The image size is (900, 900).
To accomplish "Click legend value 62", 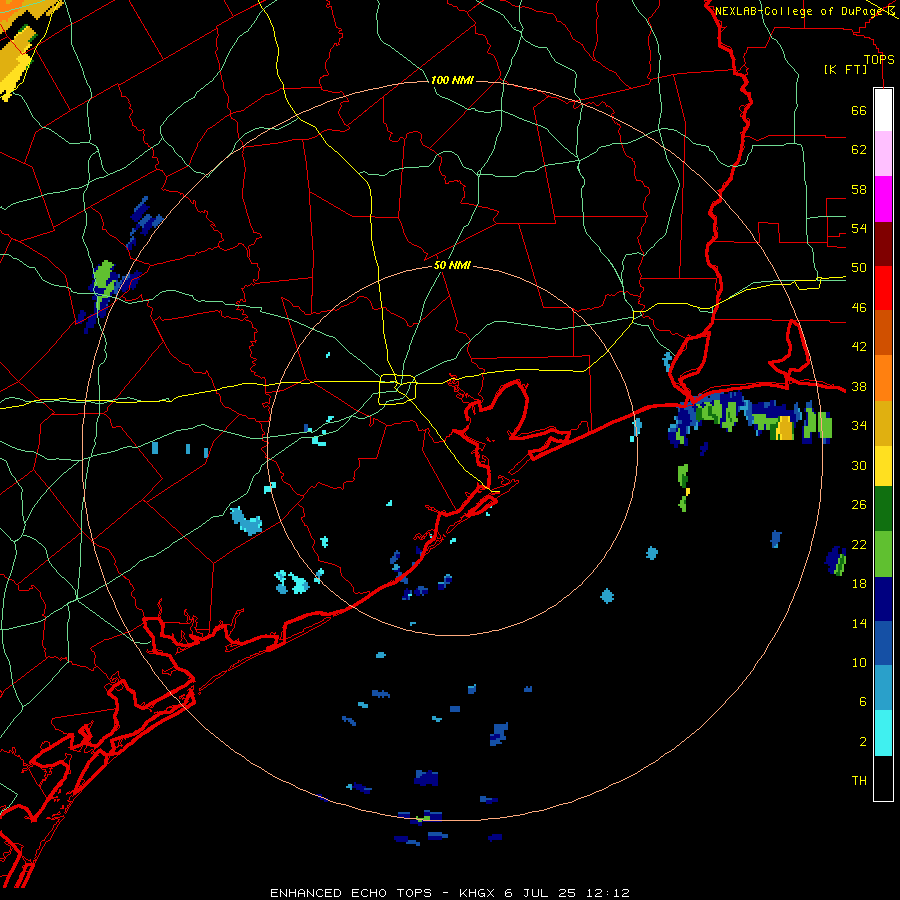I will click(859, 150).
